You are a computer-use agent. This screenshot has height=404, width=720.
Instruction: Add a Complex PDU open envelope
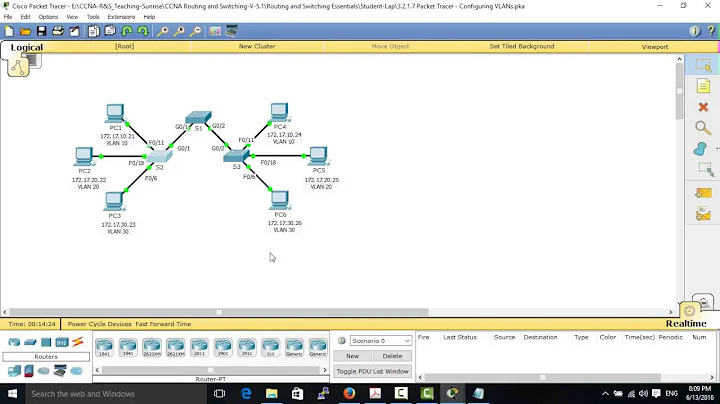tap(703, 214)
